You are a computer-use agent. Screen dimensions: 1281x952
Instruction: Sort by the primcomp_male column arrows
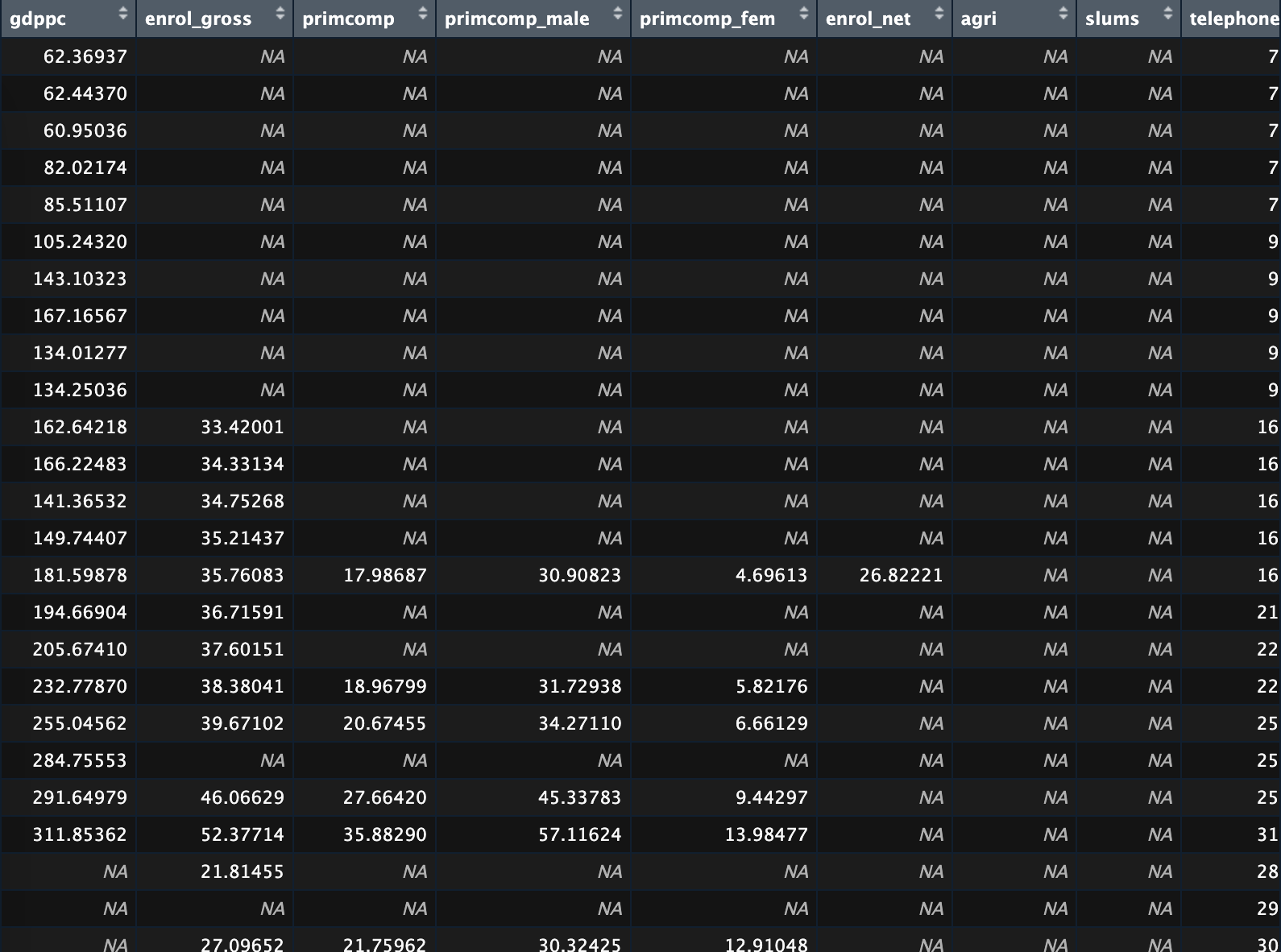(617, 13)
